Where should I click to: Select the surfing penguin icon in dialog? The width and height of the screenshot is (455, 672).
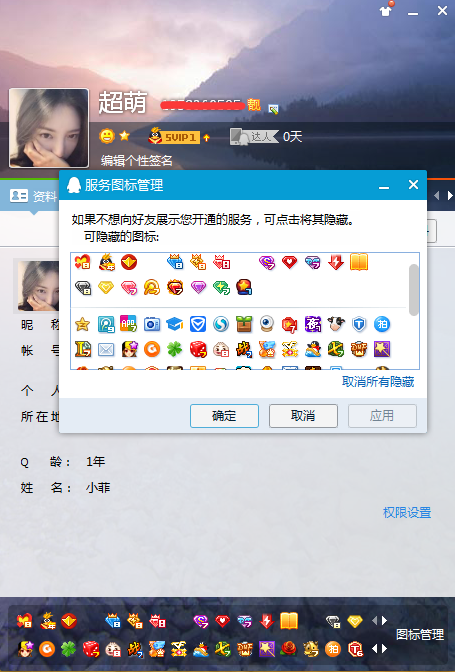[x=313, y=349]
